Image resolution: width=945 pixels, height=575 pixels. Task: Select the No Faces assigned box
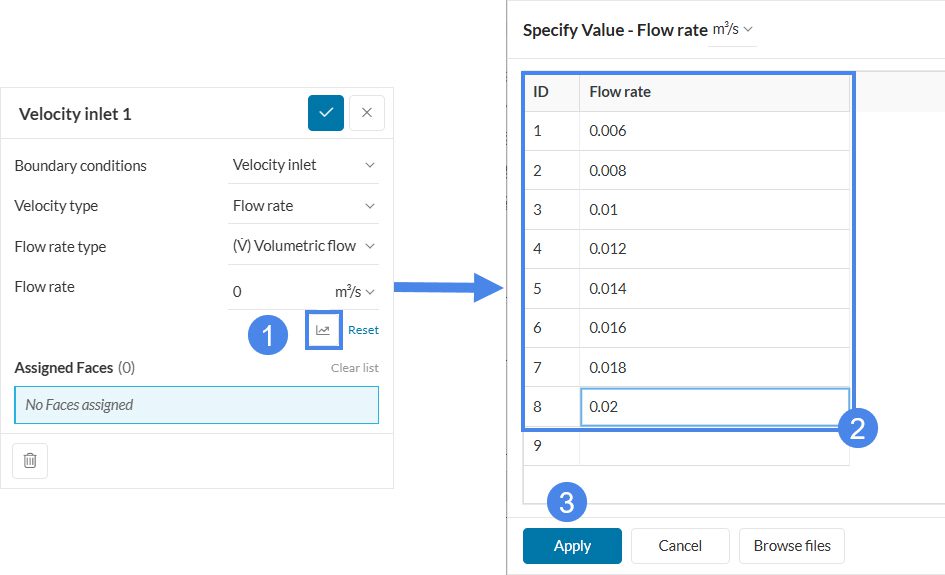196,405
